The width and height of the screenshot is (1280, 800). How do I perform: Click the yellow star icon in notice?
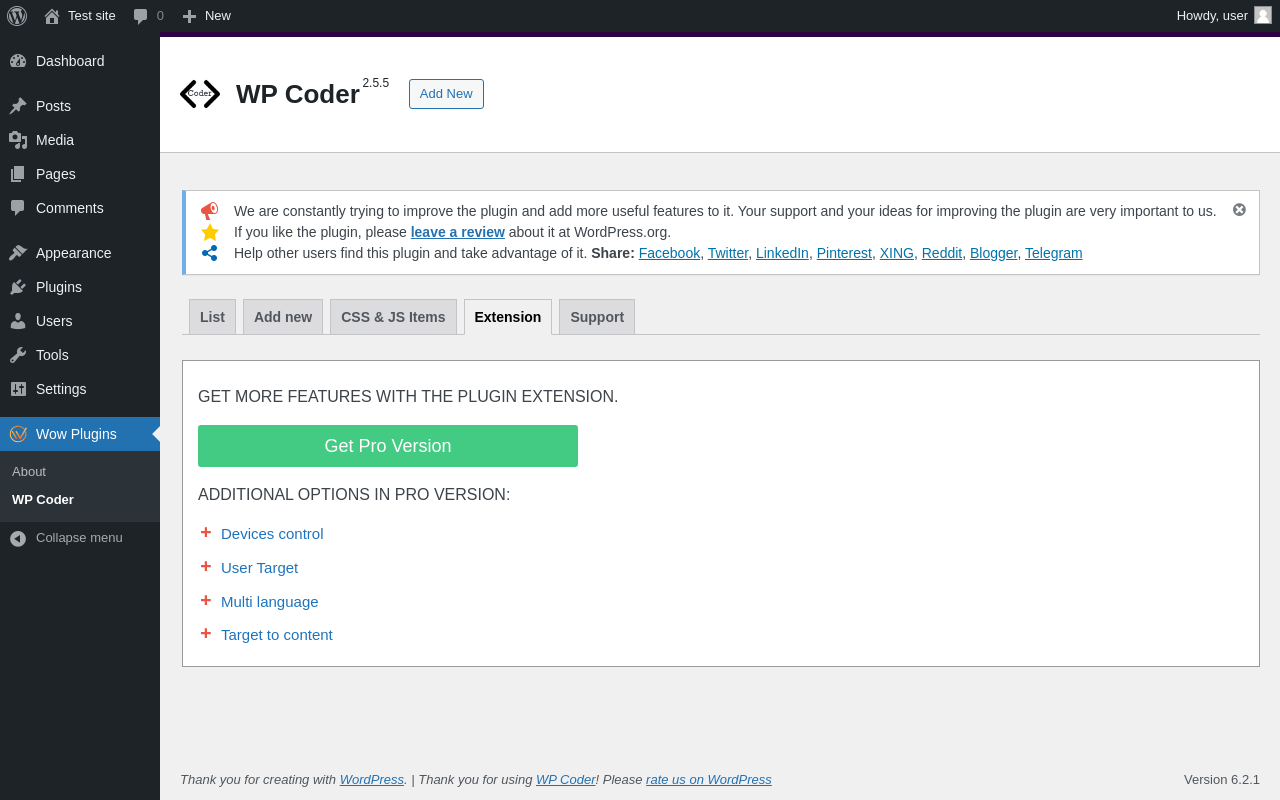click(x=209, y=232)
